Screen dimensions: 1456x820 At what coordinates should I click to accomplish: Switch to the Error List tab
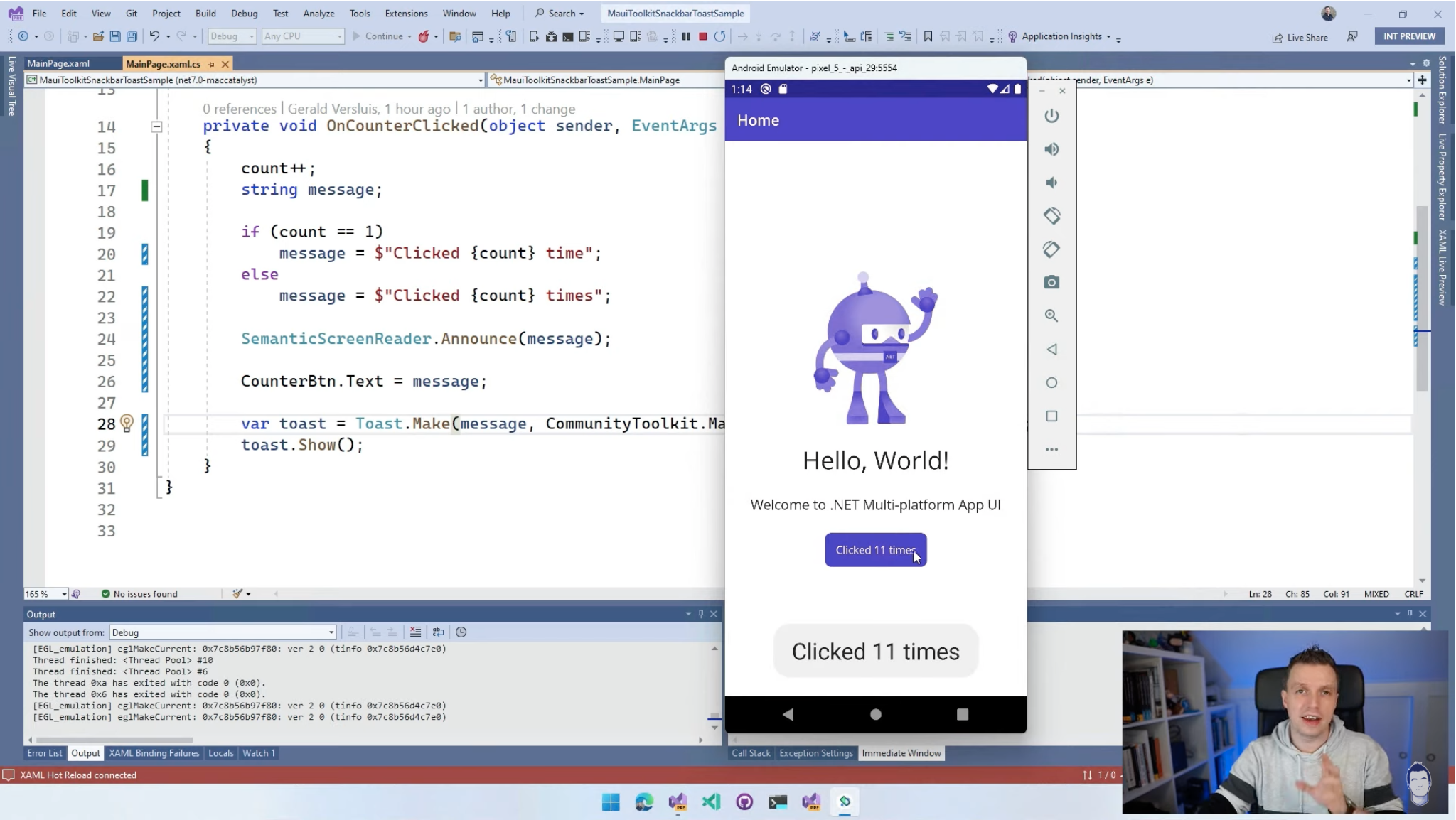point(45,753)
